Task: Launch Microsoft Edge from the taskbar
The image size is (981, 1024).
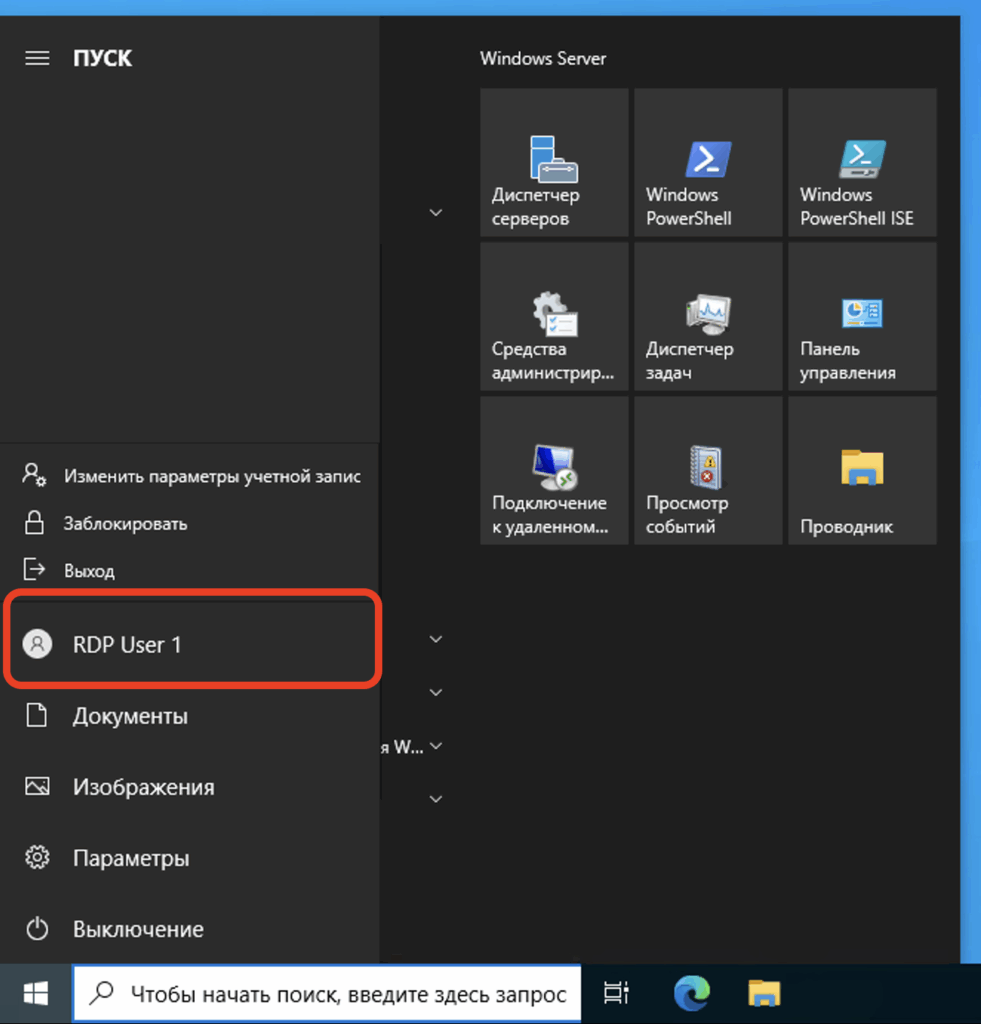Action: (691, 994)
